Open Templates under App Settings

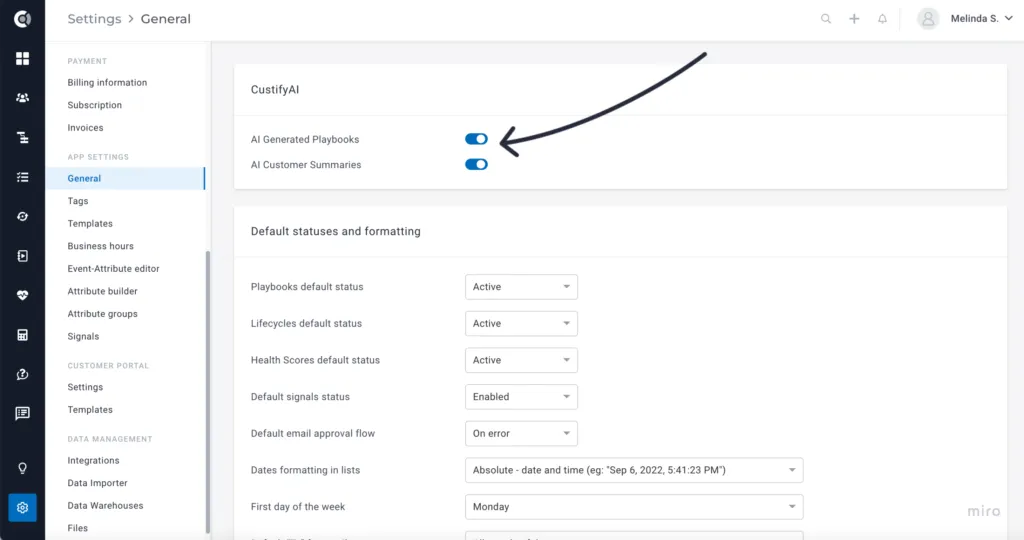90,223
